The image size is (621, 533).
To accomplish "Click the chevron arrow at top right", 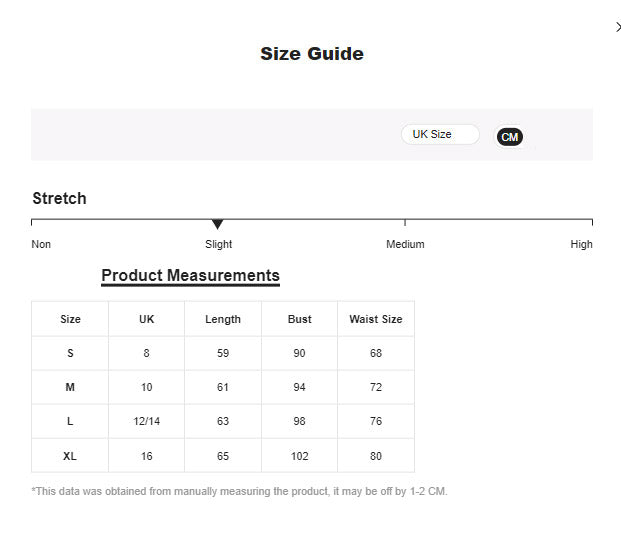I will click(x=618, y=27).
